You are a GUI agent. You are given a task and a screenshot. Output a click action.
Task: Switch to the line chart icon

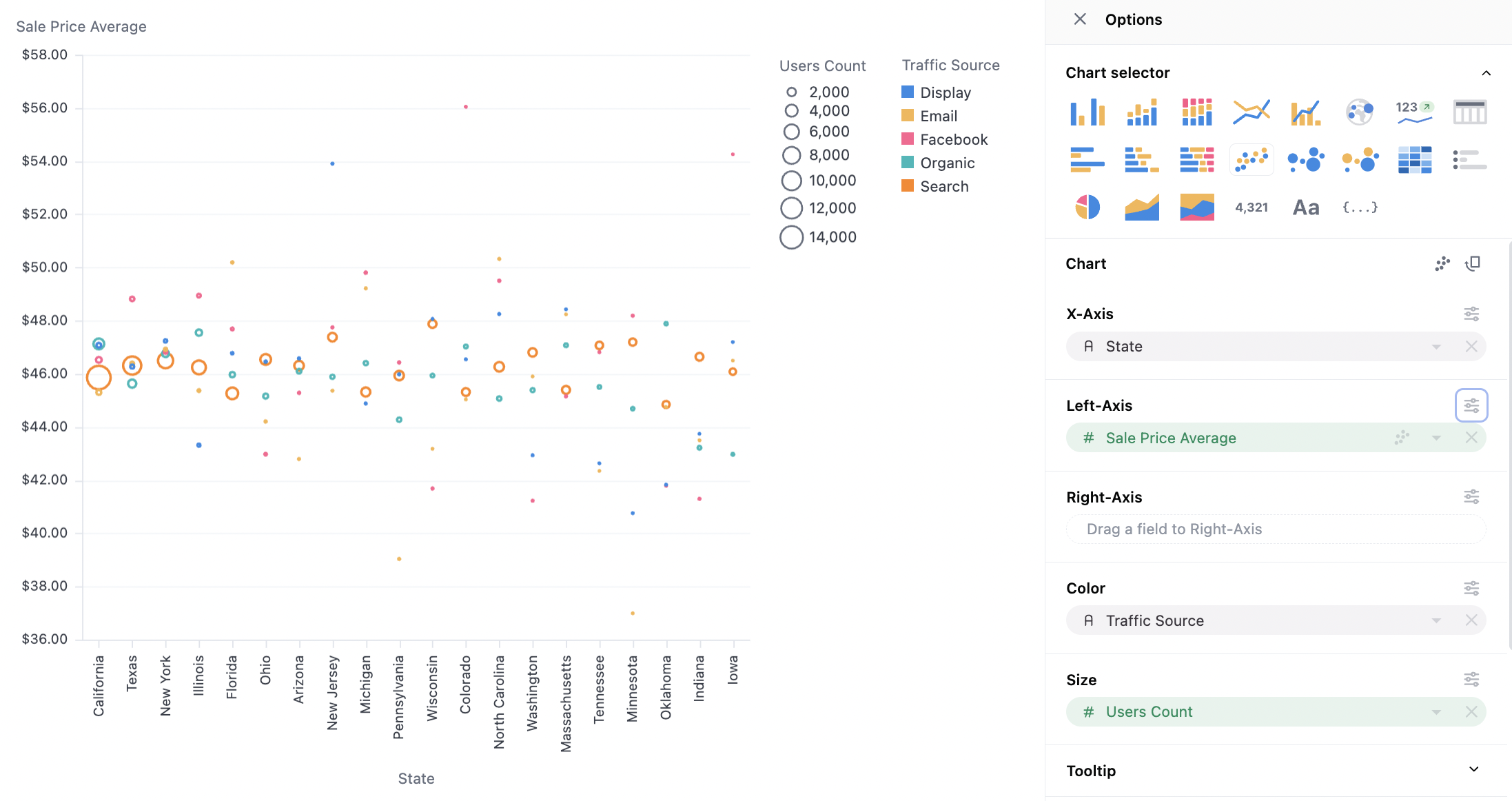pyautogui.click(x=1251, y=112)
